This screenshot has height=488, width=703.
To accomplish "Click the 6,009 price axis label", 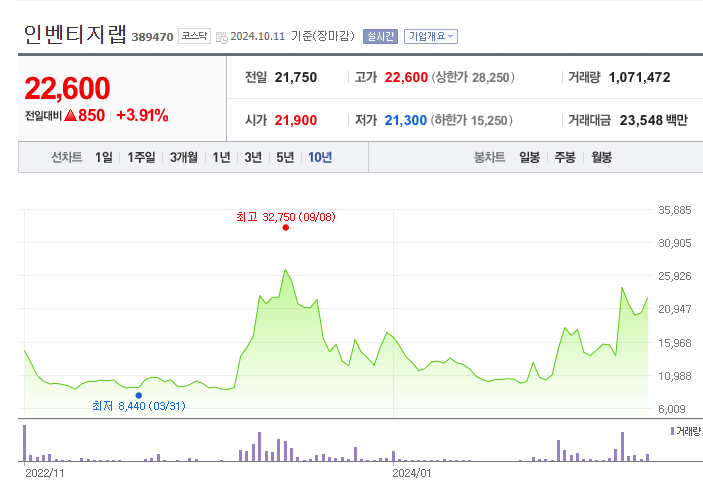I will [x=672, y=409].
